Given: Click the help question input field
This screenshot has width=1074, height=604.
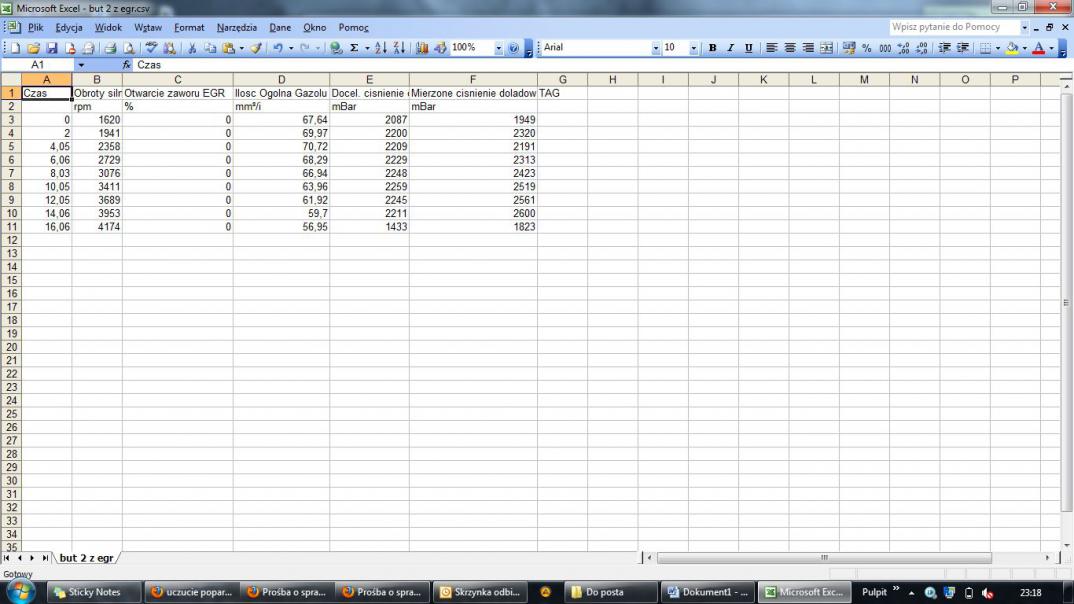Looking at the screenshot, I should point(953,27).
